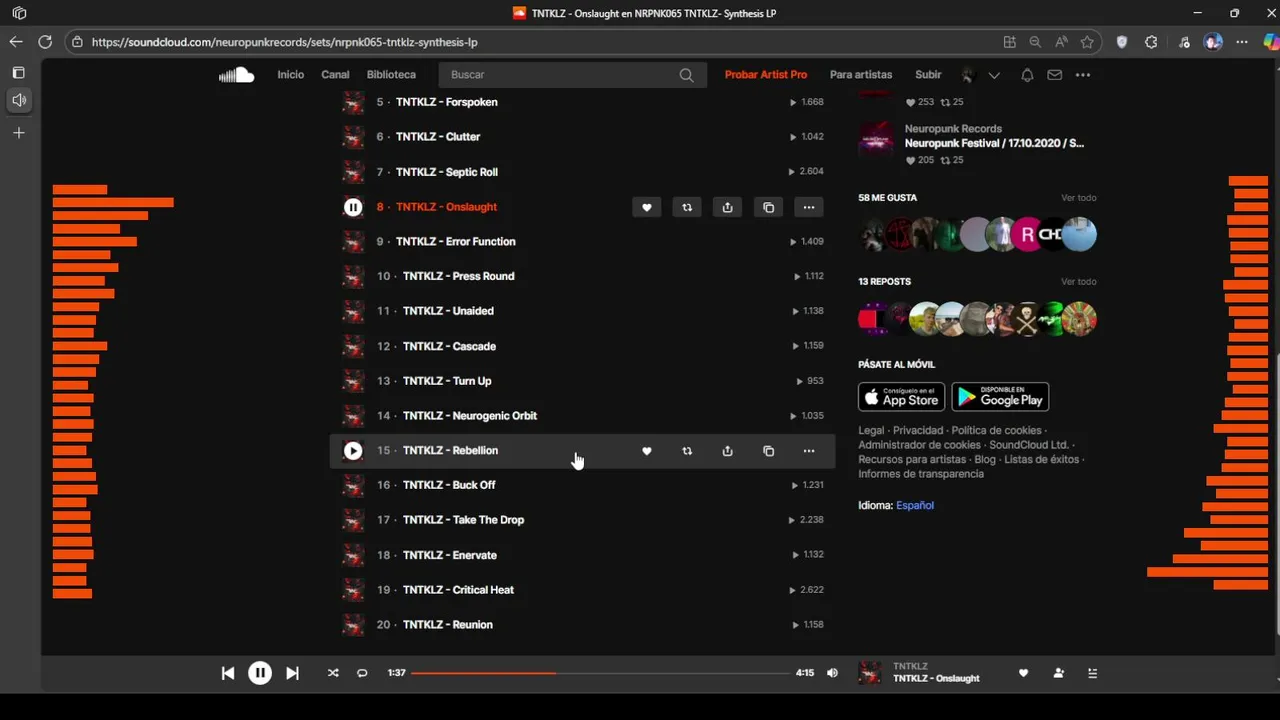Open the SoundCloud header more menu
The width and height of the screenshot is (1280, 720).
click(x=1082, y=75)
